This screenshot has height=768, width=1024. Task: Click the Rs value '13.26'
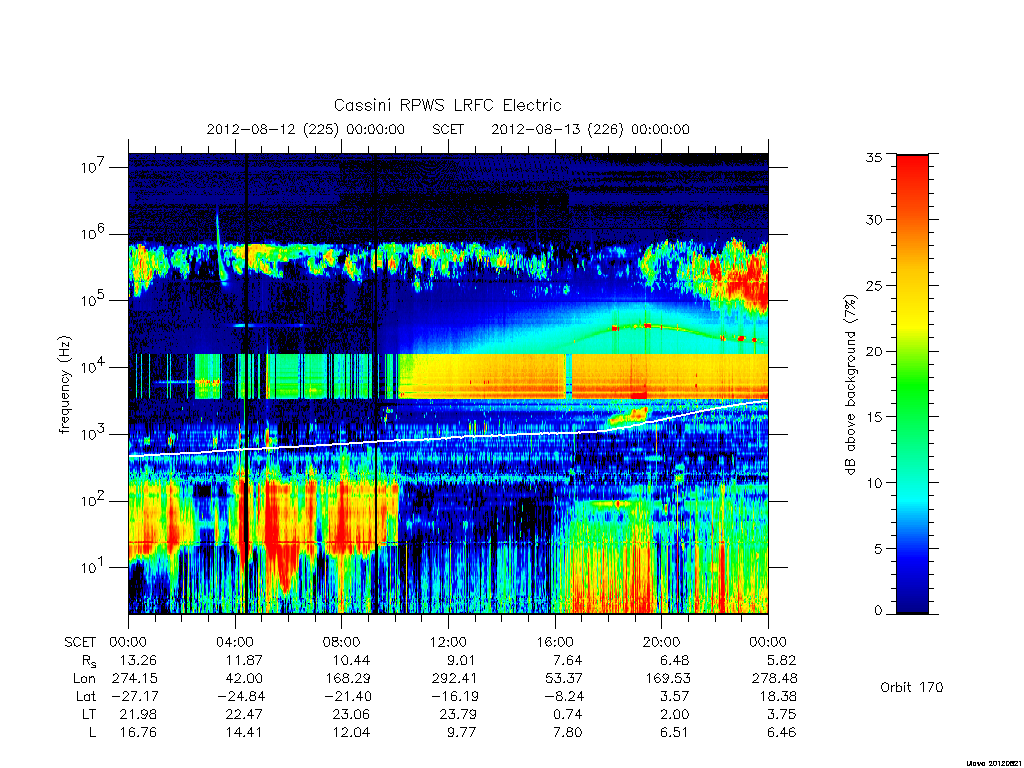138,660
